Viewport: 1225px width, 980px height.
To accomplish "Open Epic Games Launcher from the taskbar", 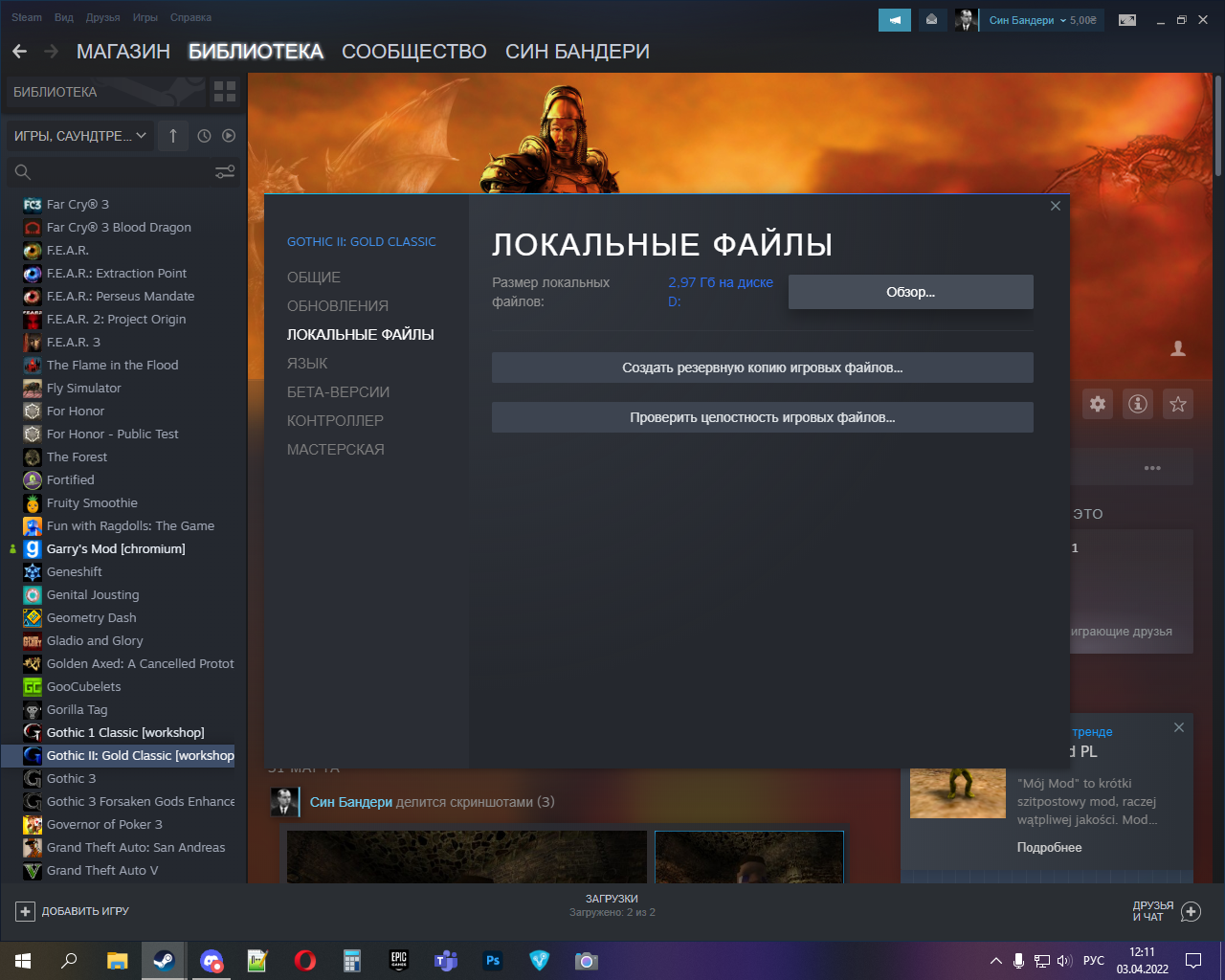I will click(x=399, y=961).
